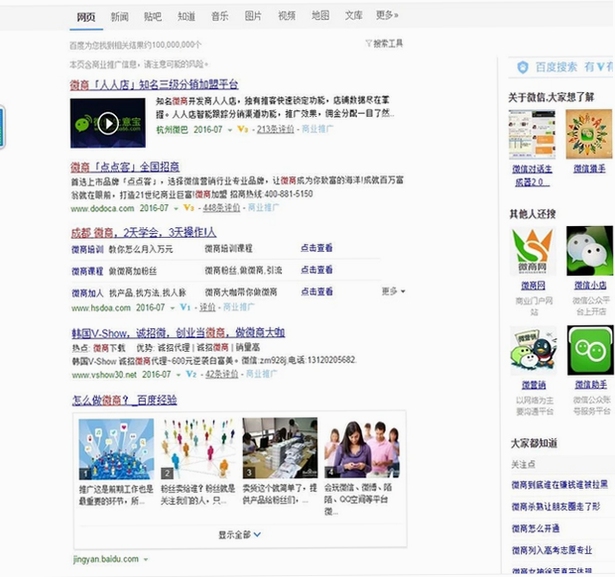Viewport: 615px width, 577px height.
Task: Open 微商到底谁在赚钱谁被拉黑 link
Action: coord(560,485)
